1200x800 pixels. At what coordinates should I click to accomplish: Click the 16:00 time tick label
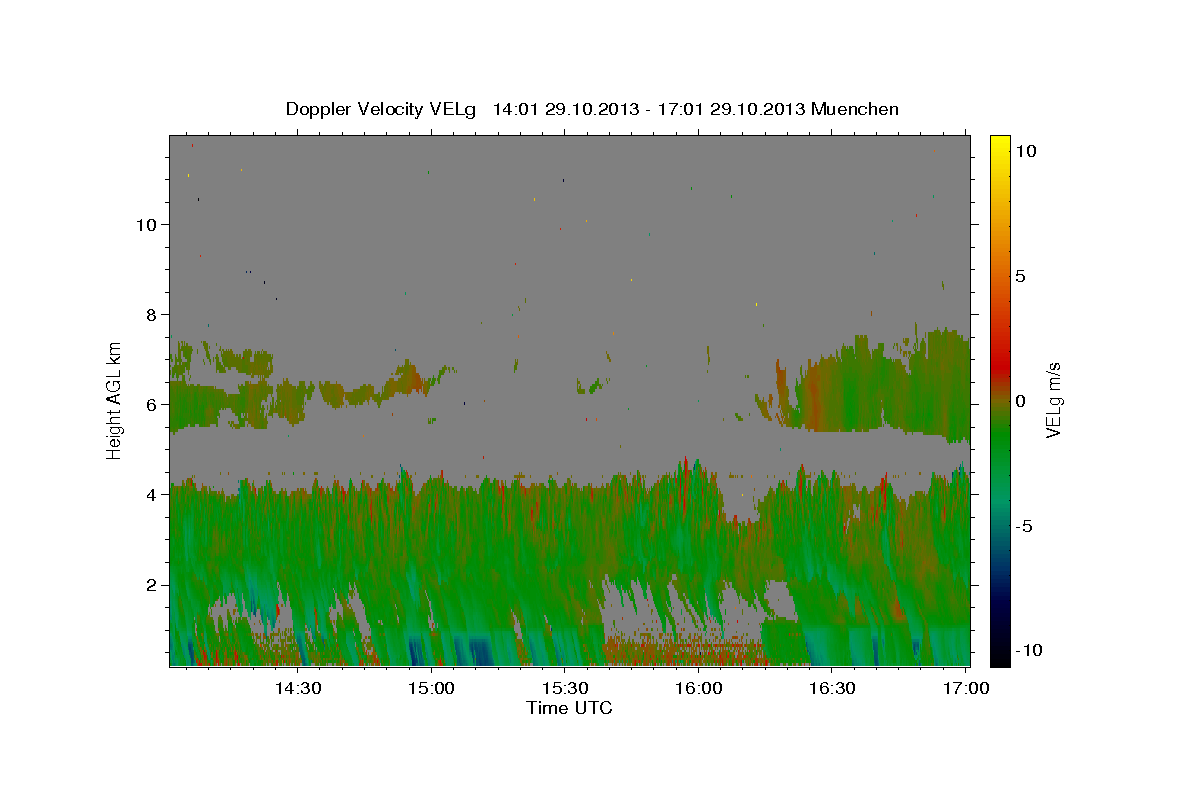[x=699, y=688]
